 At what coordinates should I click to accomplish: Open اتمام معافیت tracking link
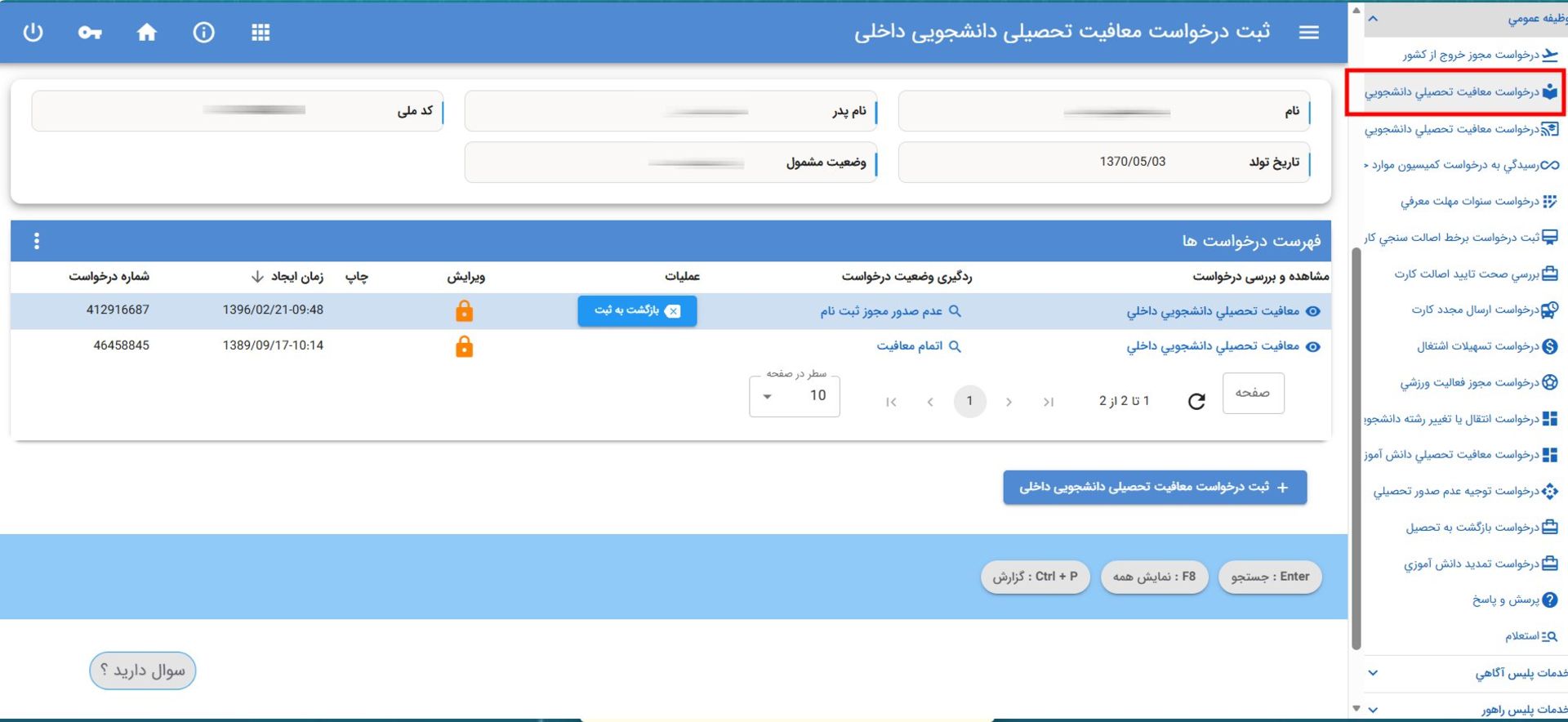coord(910,346)
